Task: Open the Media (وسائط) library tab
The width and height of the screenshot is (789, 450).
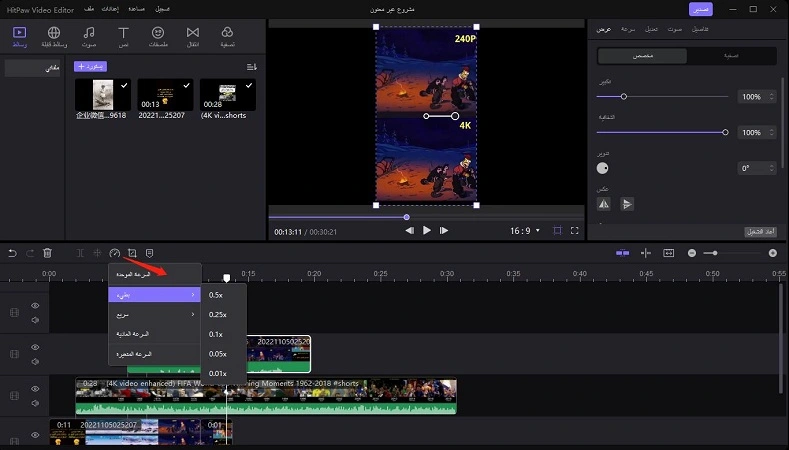Action: pyautogui.click(x=19, y=37)
